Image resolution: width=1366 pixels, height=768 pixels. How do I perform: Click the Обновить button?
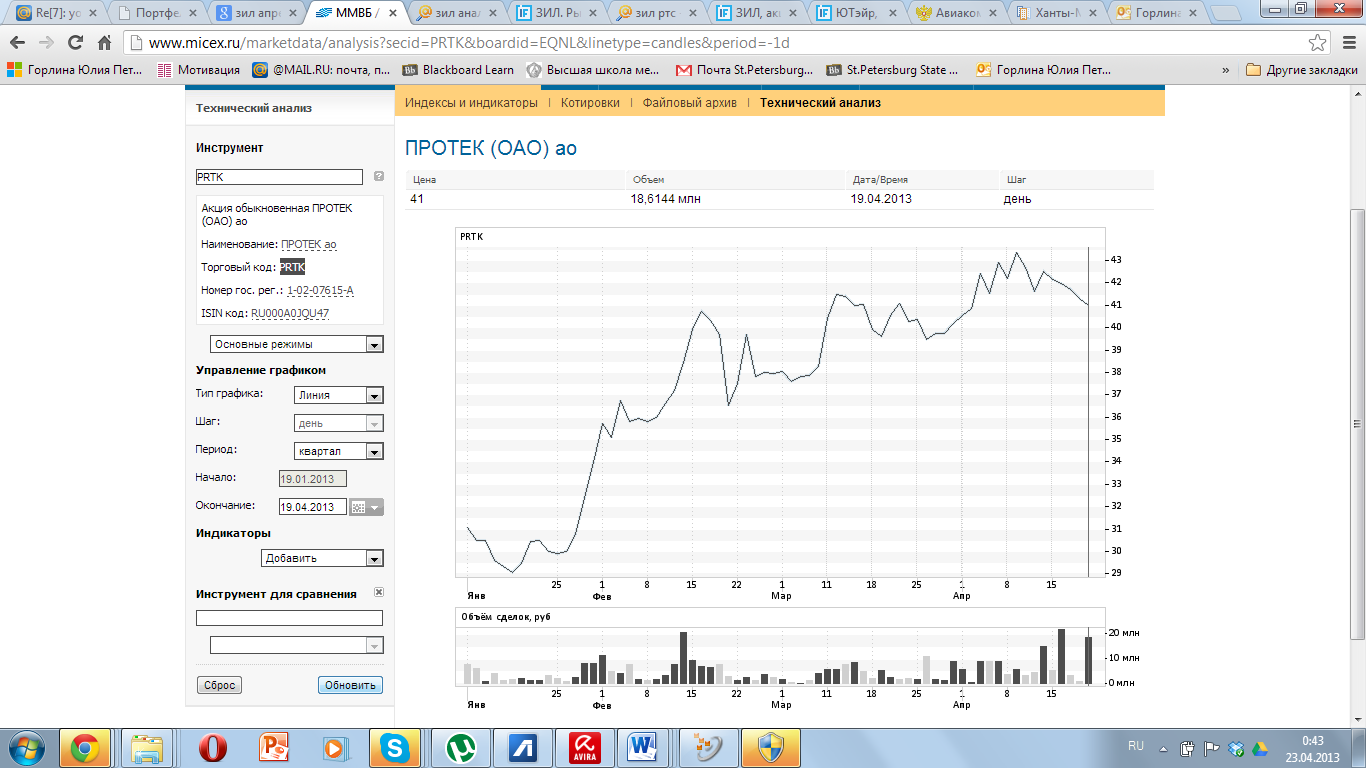point(350,685)
